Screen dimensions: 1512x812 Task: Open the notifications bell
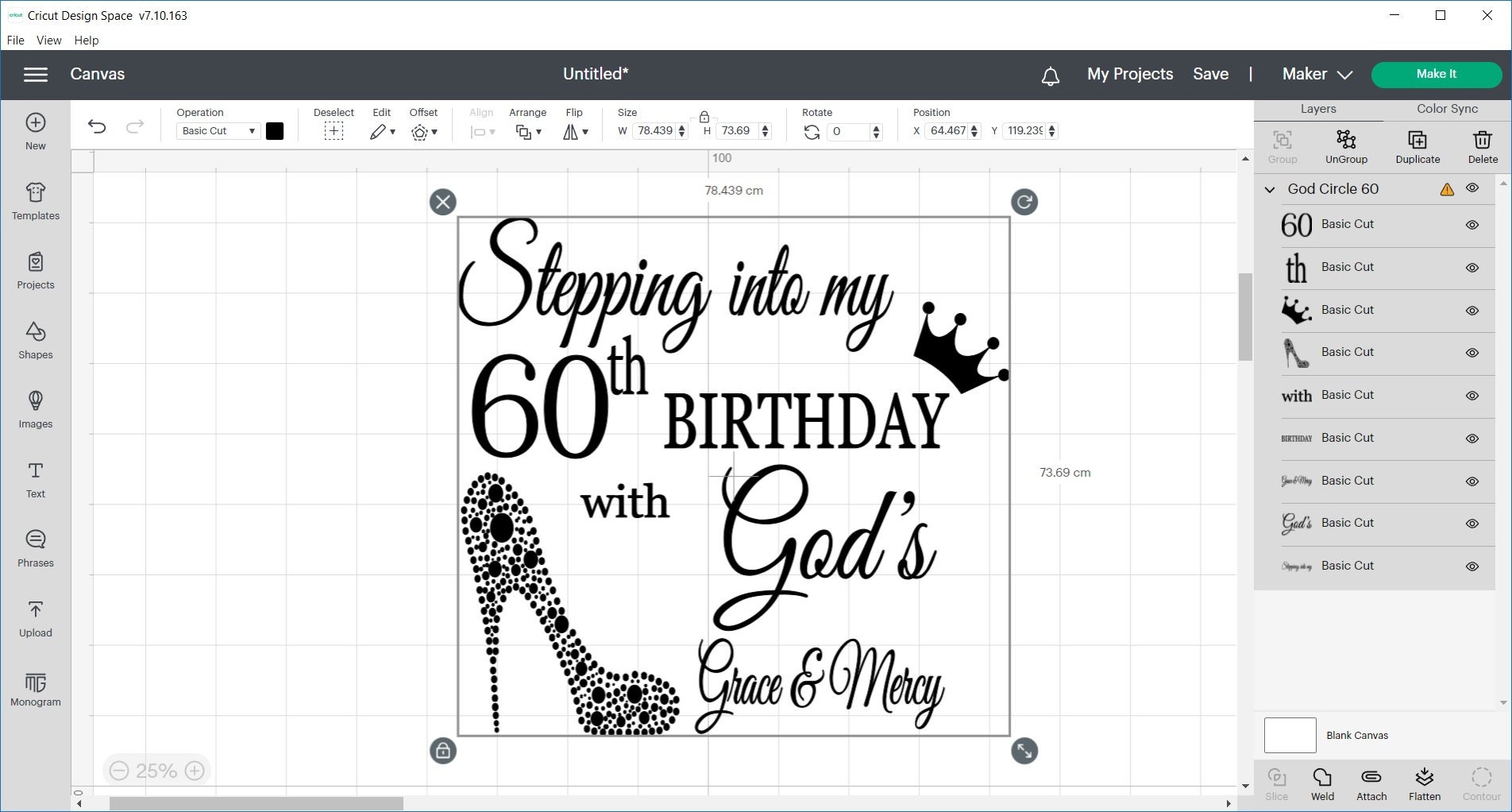[x=1050, y=74]
